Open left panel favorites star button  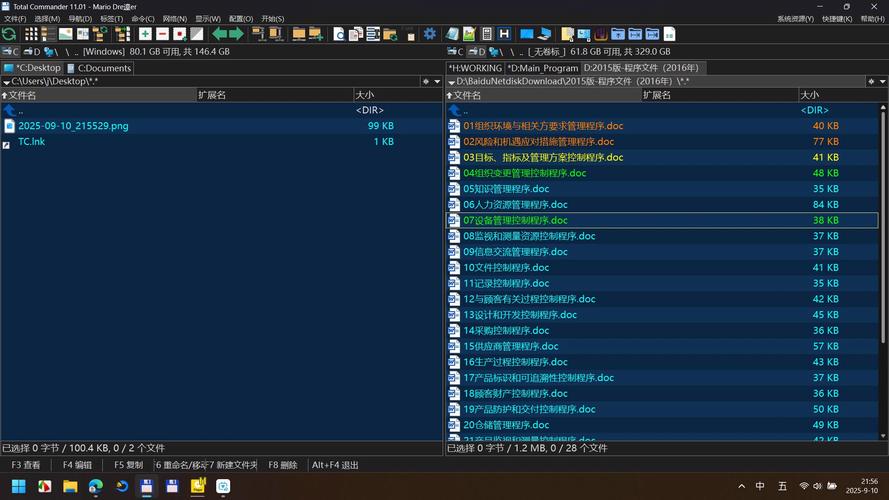click(426, 82)
